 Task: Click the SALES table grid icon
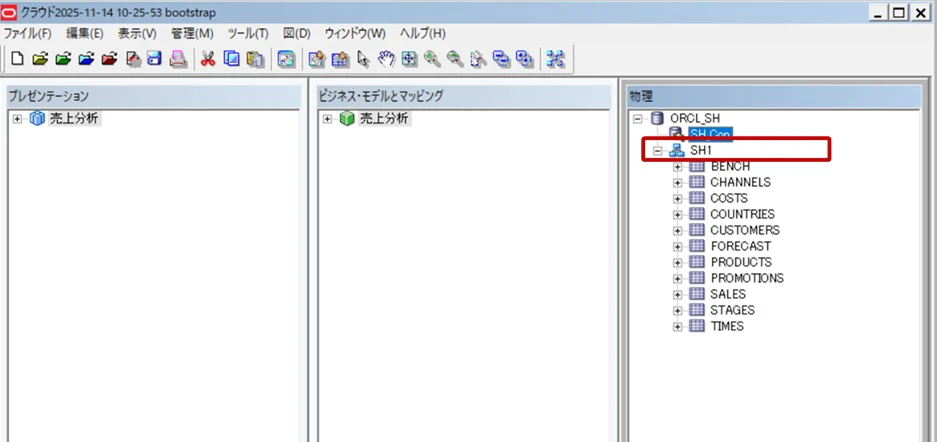[x=696, y=294]
